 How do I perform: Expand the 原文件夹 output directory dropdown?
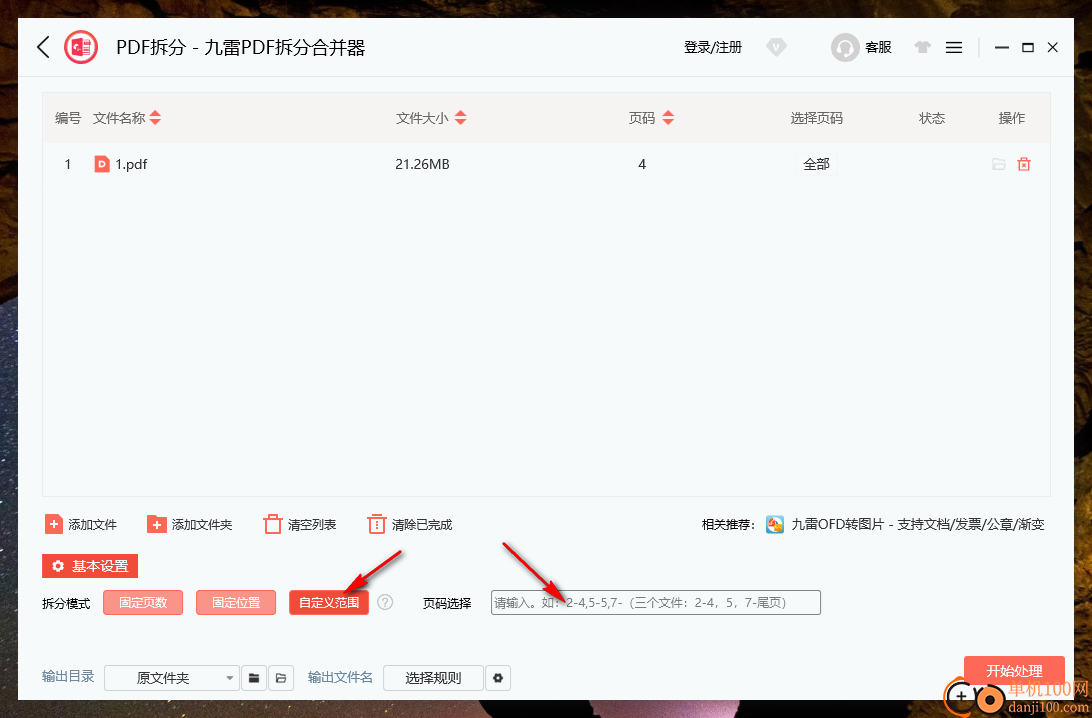[x=171, y=678]
